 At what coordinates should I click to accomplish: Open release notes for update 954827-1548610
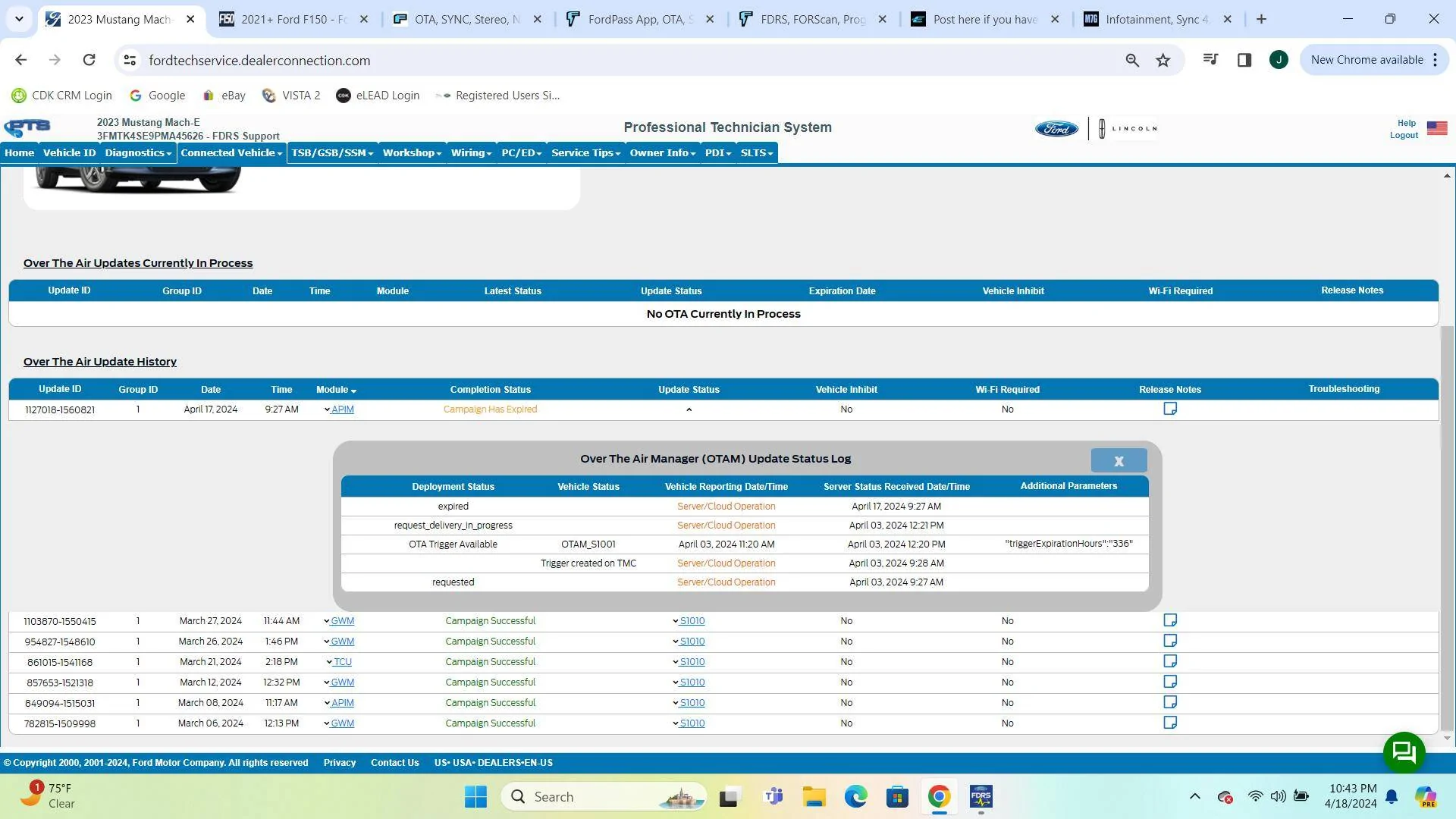pos(1170,641)
